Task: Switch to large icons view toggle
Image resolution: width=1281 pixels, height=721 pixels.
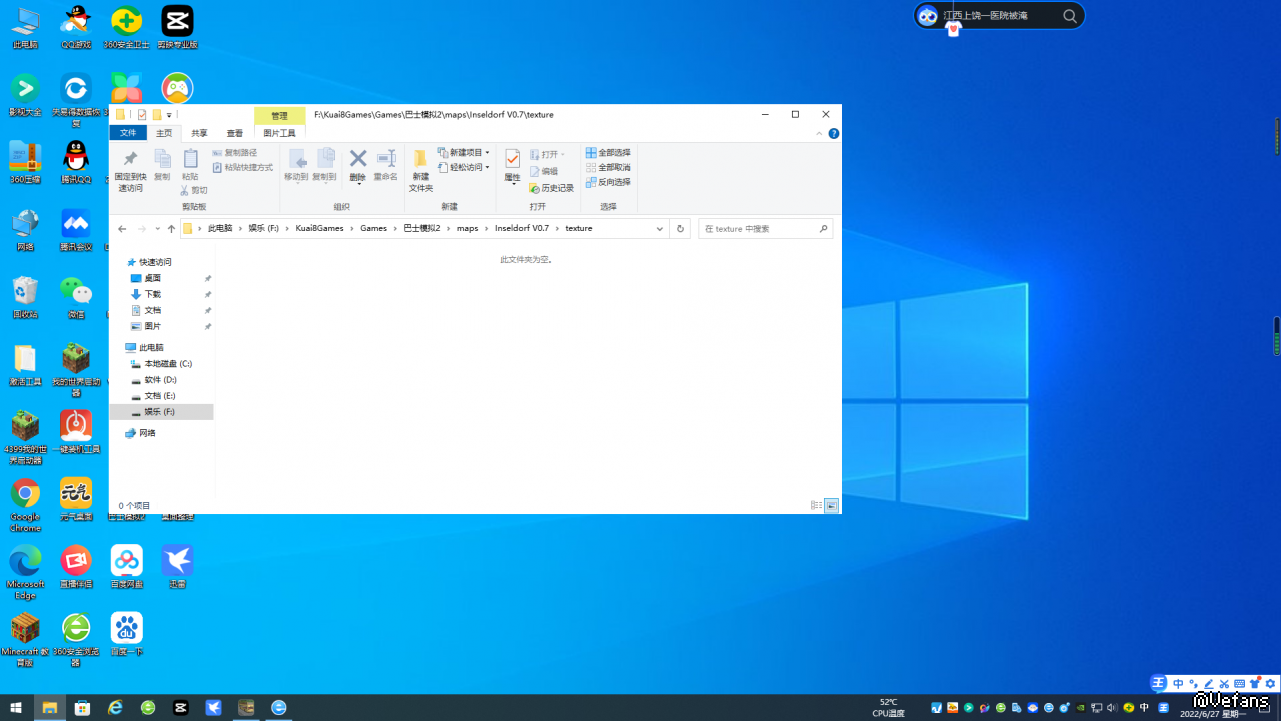Action: 831,506
